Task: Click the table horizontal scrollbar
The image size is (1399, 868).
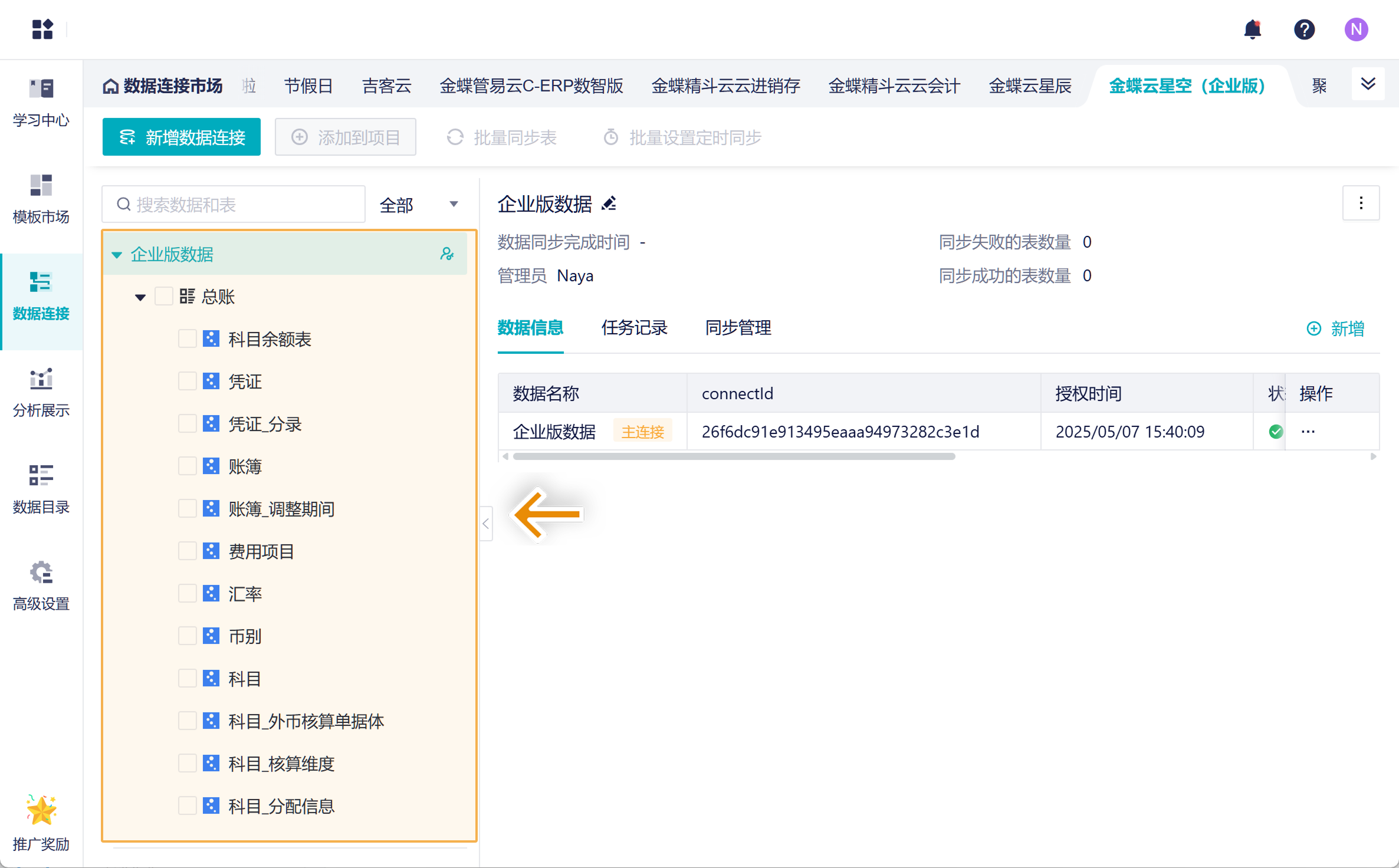Action: tap(734, 456)
